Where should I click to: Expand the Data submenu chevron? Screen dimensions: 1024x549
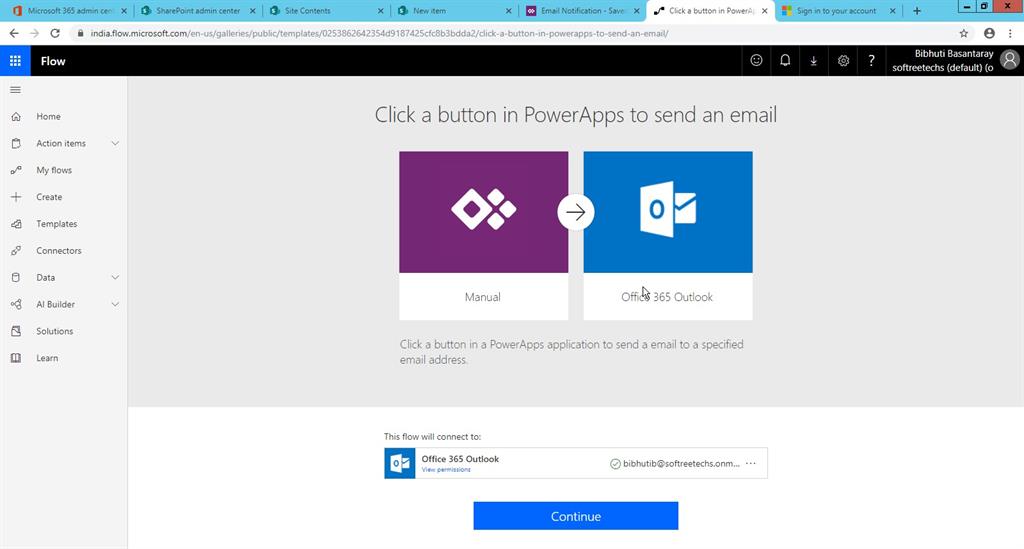point(115,277)
